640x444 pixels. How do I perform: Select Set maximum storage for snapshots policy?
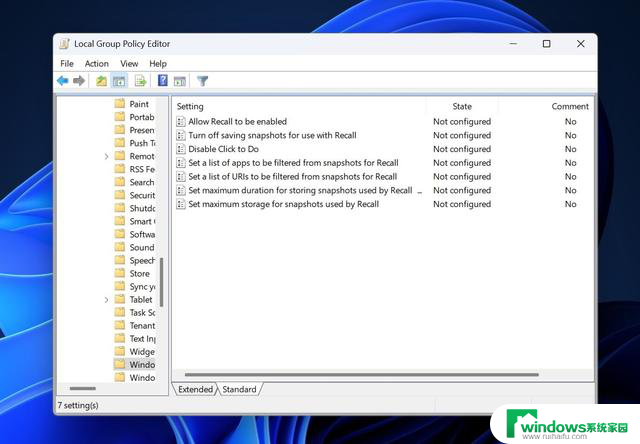coord(284,204)
